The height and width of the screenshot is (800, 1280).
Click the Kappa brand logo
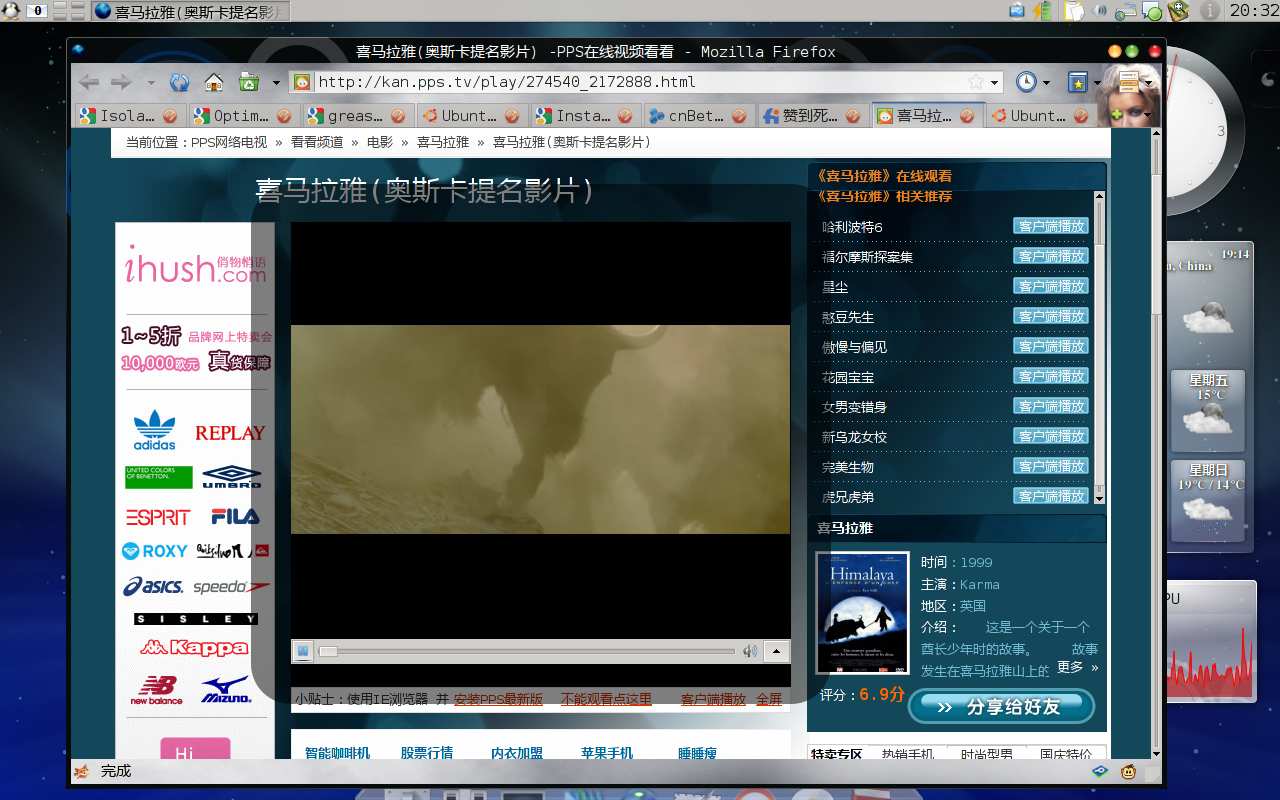click(194, 647)
